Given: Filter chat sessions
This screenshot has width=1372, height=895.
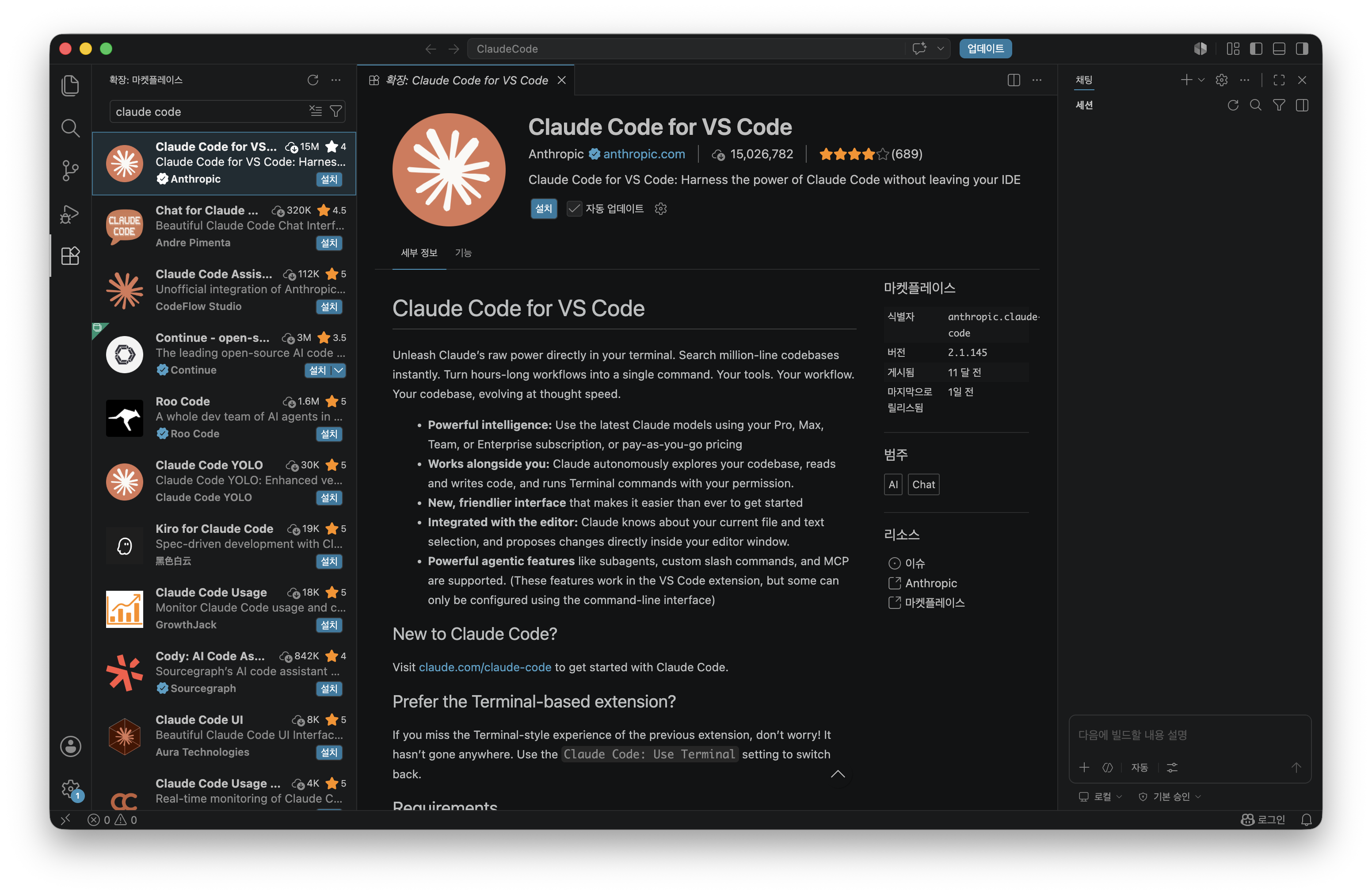Looking at the screenshot, I should [x=1279, y=105].
